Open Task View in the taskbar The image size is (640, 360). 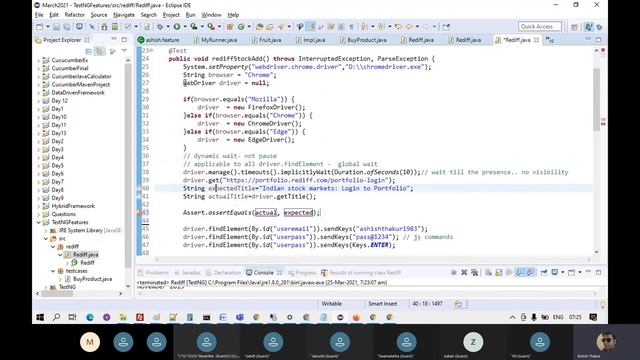click(72, 317)
